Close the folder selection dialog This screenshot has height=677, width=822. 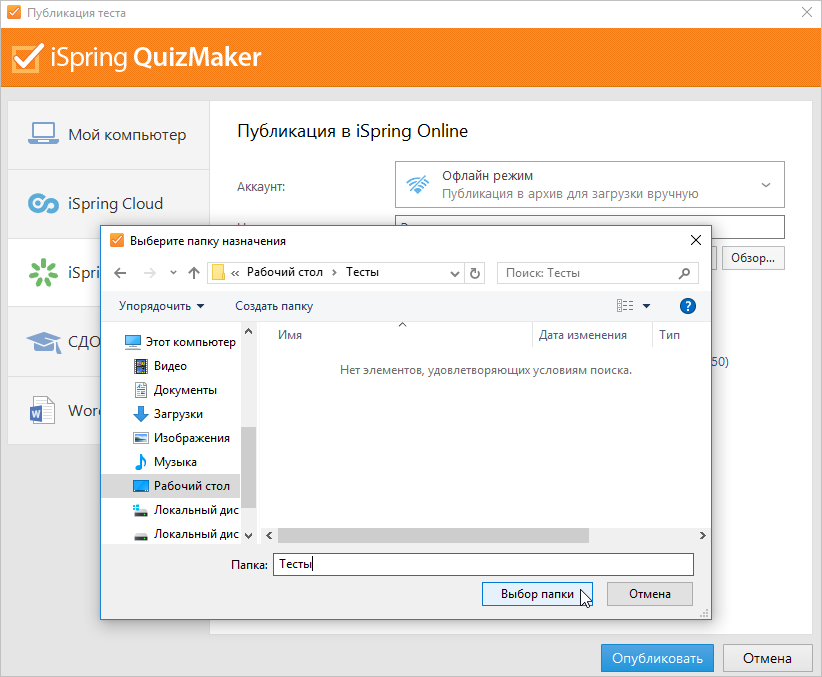click(x=696, y=240)
